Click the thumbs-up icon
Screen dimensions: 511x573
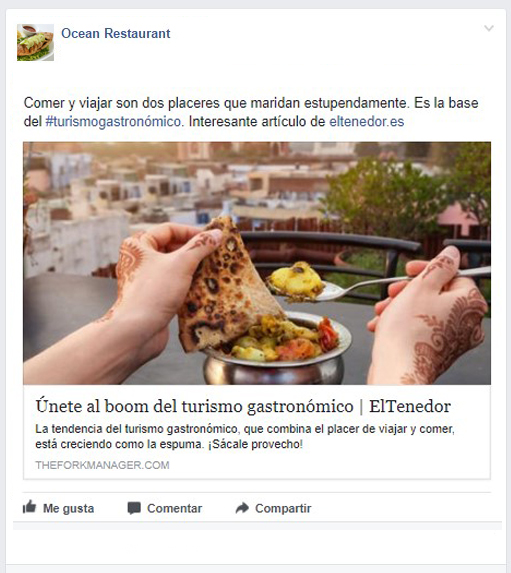click(30, 507)
